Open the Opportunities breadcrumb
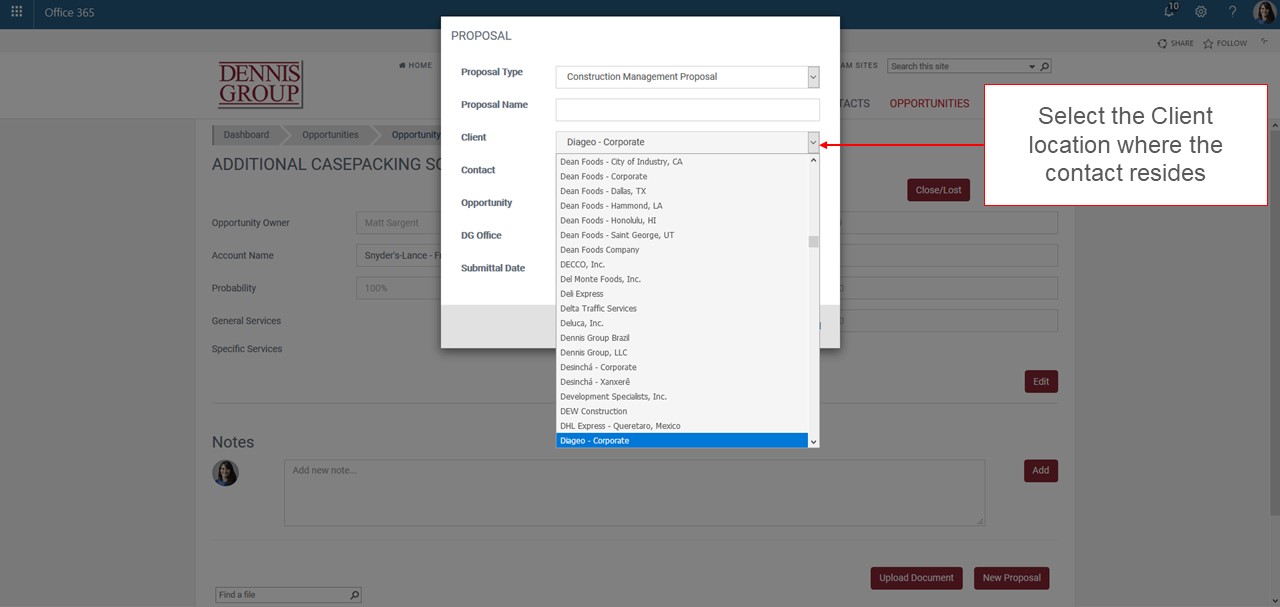1280x607 pixels. click(x=330, y=135)
